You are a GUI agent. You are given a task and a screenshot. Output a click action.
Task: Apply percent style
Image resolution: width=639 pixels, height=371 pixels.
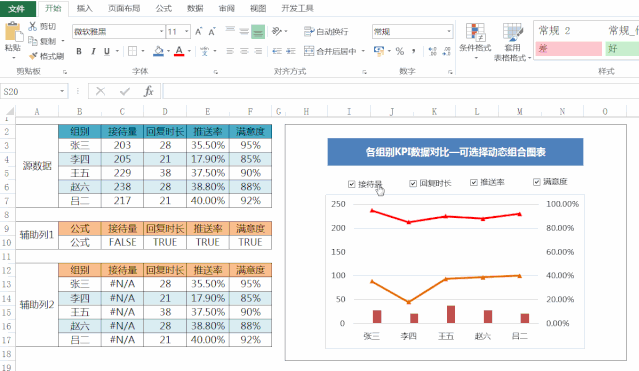pyautogui.click(x=400, y=51)
